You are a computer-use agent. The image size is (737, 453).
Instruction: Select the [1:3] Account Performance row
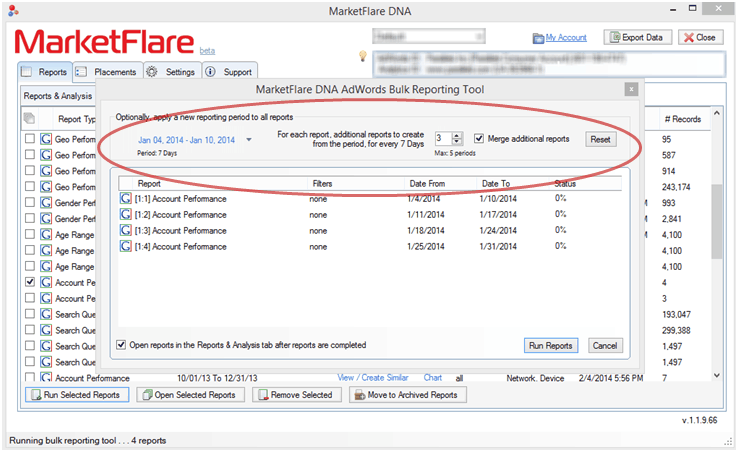click(x=369, y=231)
